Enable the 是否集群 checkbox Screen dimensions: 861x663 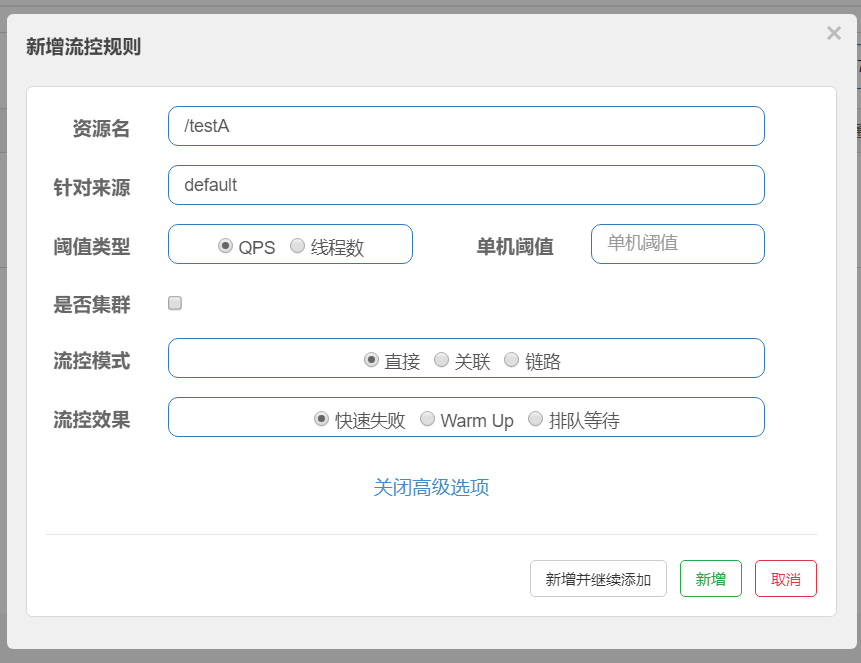175,302
